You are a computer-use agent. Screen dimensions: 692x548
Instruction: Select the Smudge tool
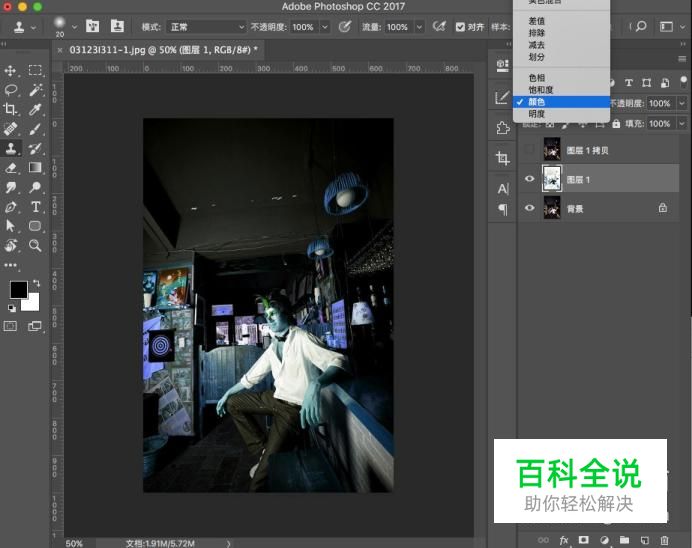(11, 188)
